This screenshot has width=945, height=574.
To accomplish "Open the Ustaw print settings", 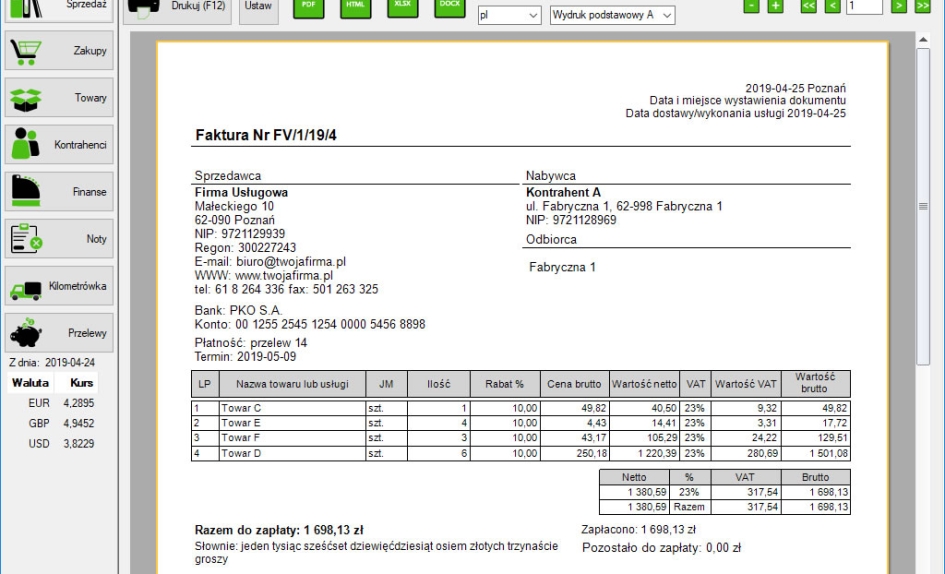I will click(x=258, y=8).
